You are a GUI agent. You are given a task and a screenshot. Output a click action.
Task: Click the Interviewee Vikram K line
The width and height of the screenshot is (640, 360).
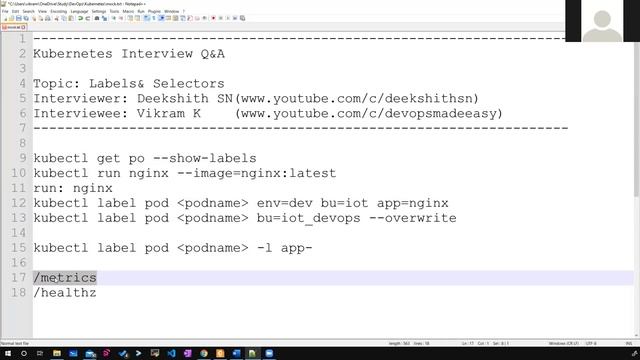[268, 113]
